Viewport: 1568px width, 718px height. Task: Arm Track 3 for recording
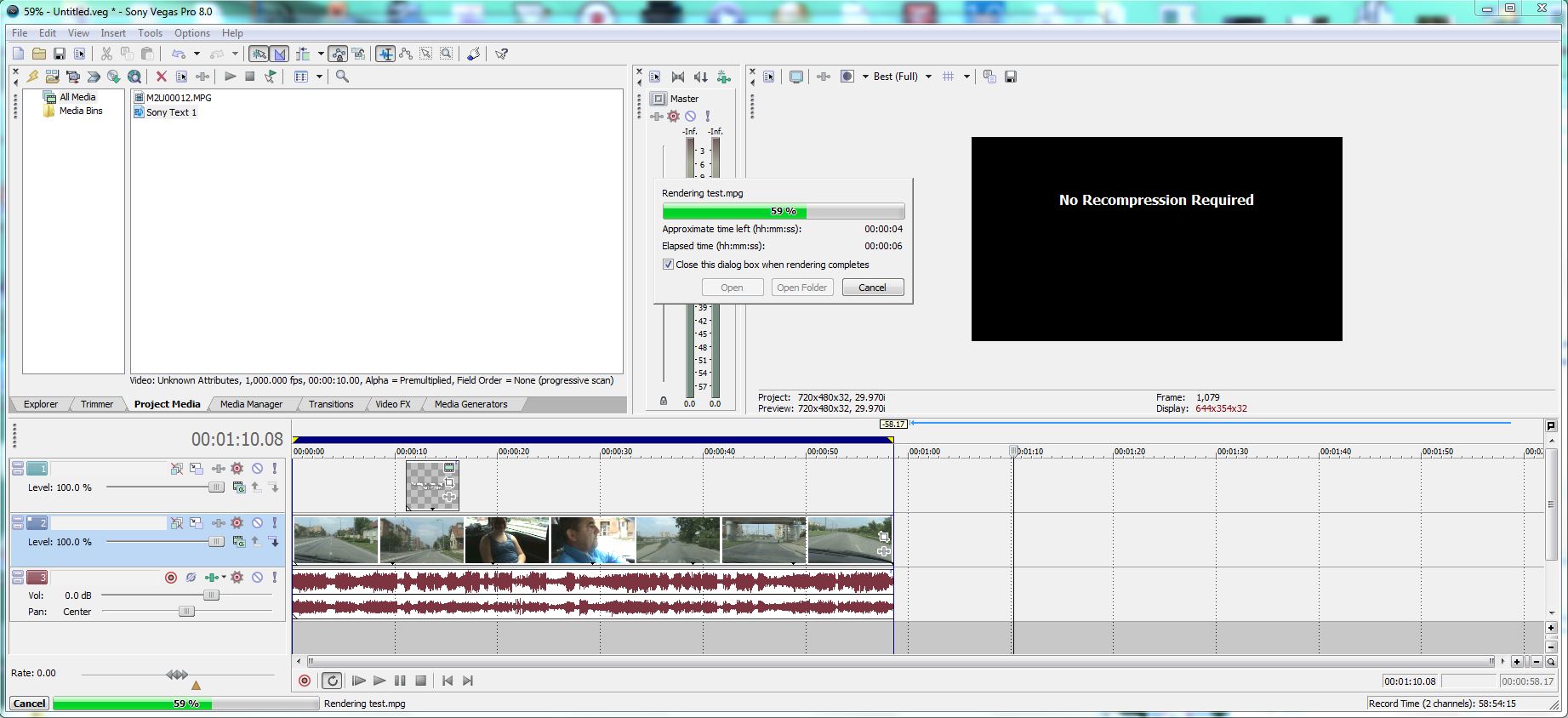coord(171,578)
